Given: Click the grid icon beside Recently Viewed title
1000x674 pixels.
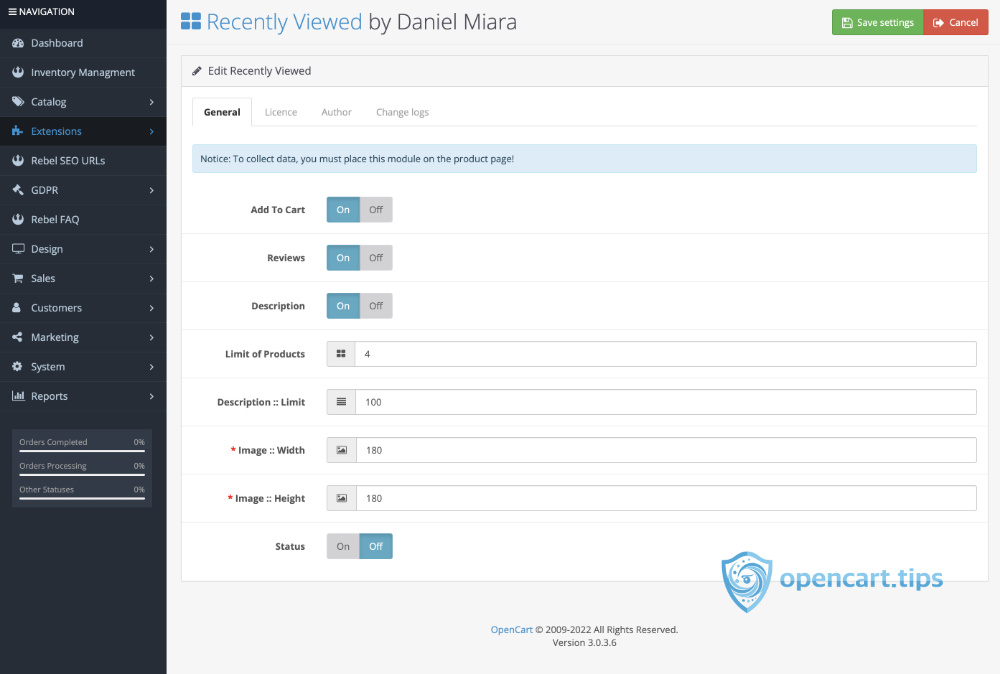Looking at the screenshot, I should (191, 21).
